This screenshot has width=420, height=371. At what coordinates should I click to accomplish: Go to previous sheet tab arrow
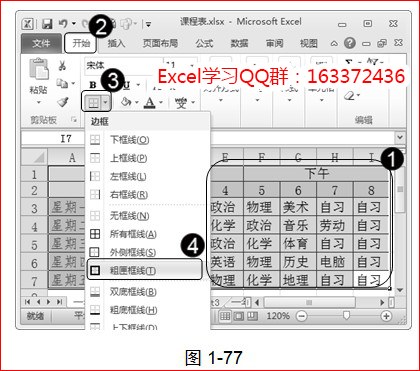(x=38, y=302)
